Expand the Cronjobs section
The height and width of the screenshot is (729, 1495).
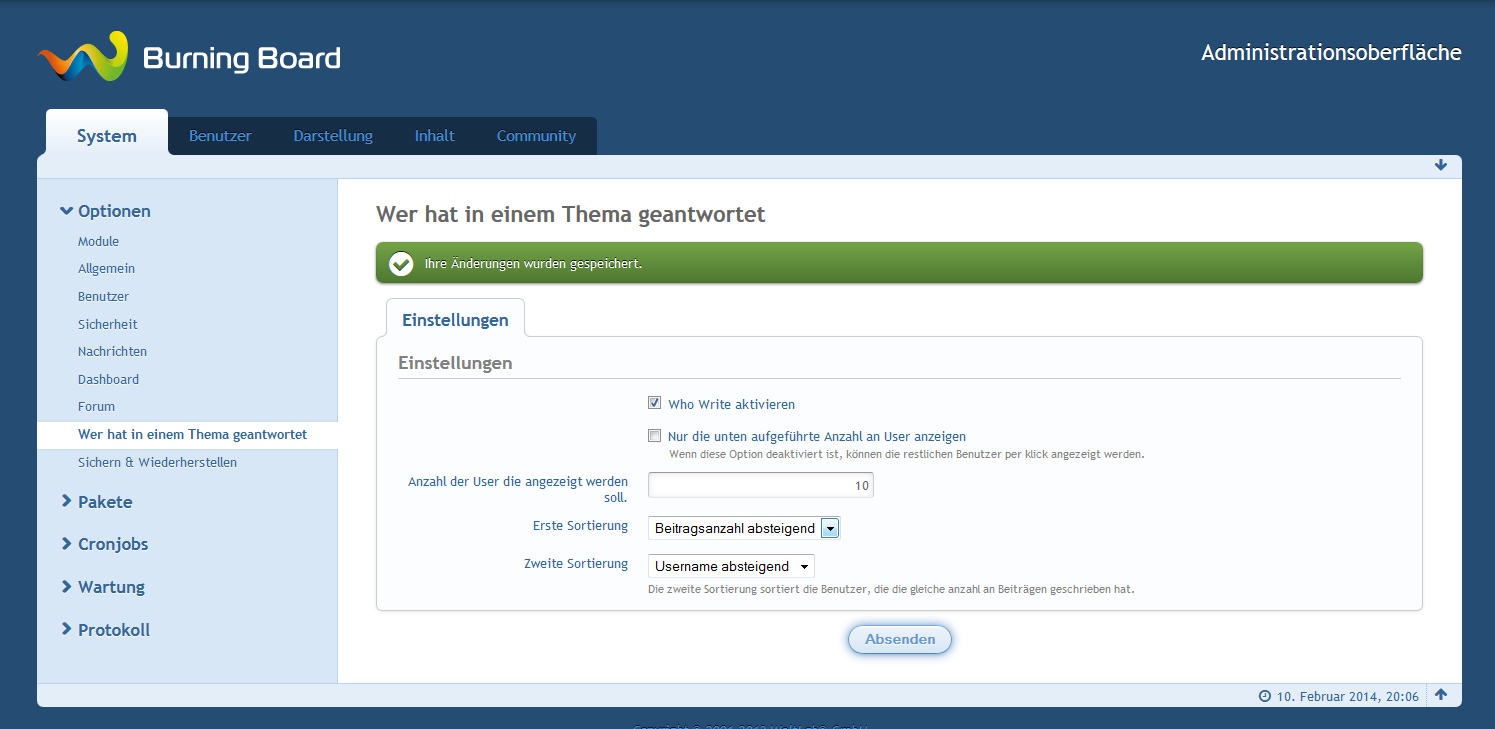tap(104, 544)
